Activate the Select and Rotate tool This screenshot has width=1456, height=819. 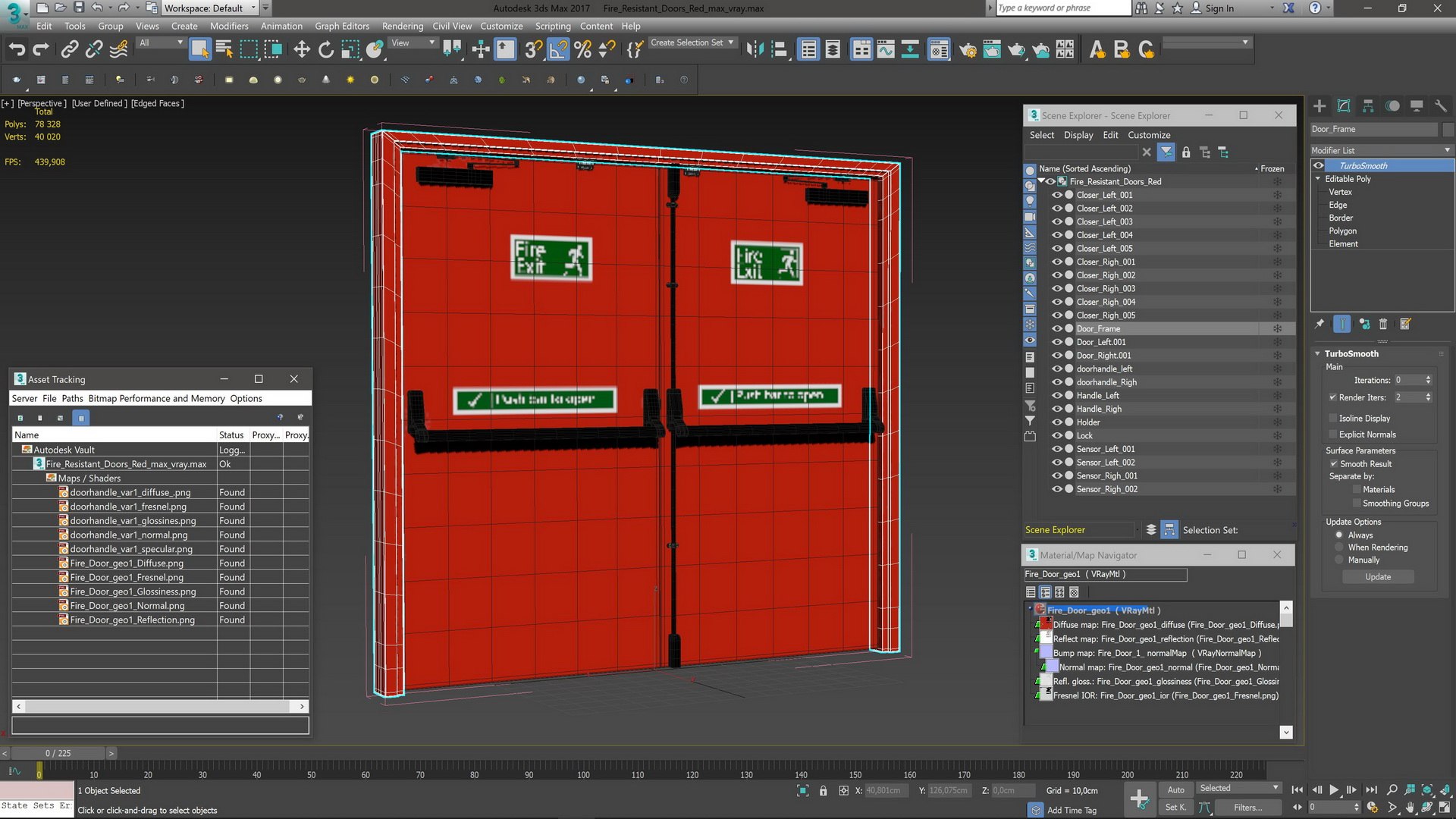point(326,49)
